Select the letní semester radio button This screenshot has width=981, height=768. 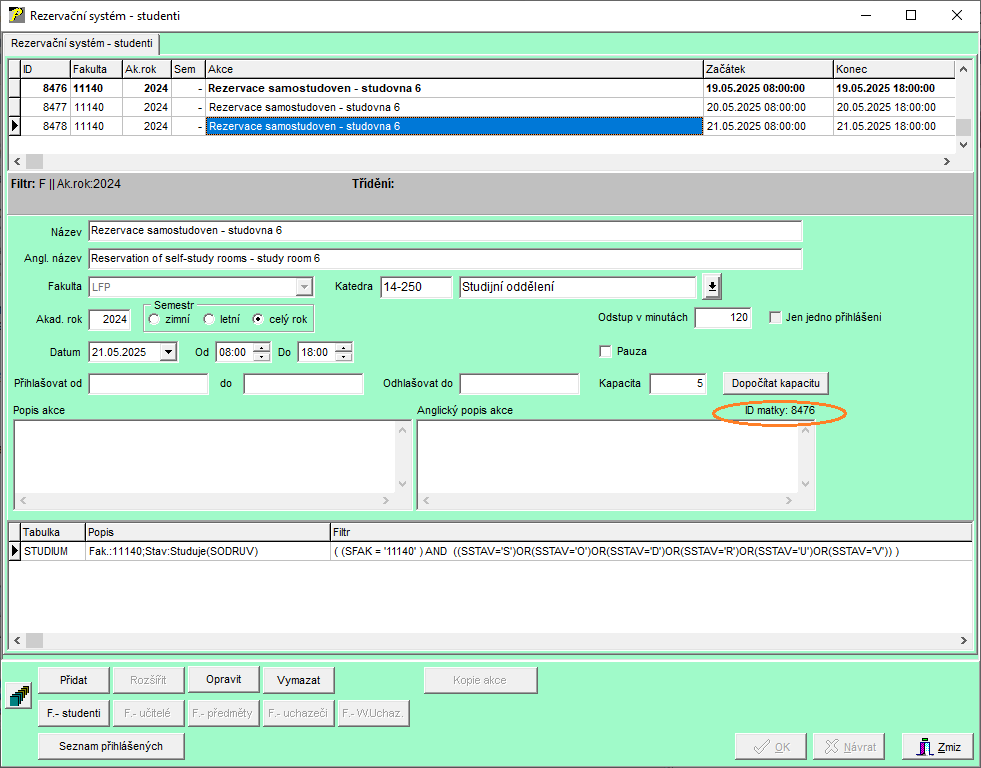pyautogui.click(x=208, y=319)
